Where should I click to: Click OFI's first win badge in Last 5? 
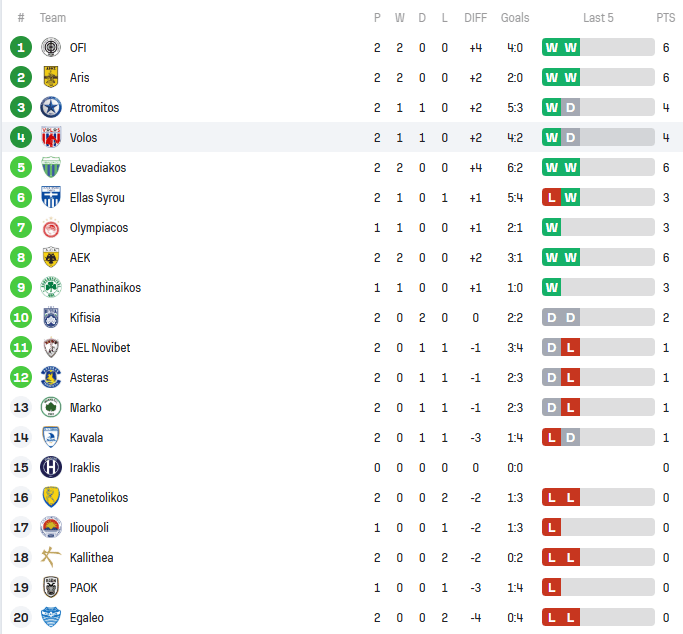tap(551, 47)
